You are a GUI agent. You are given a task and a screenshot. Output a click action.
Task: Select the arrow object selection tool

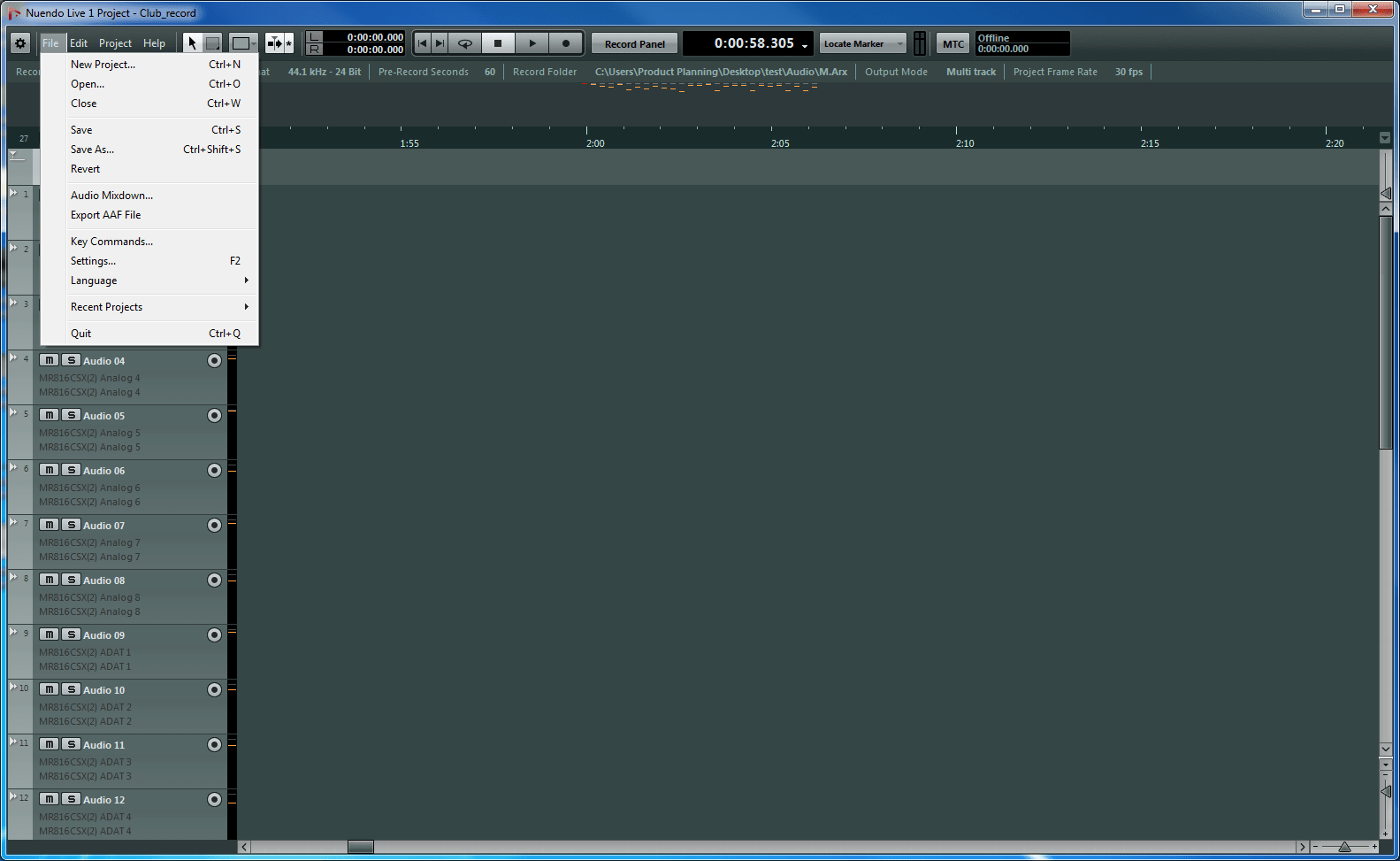pos(192,42)
